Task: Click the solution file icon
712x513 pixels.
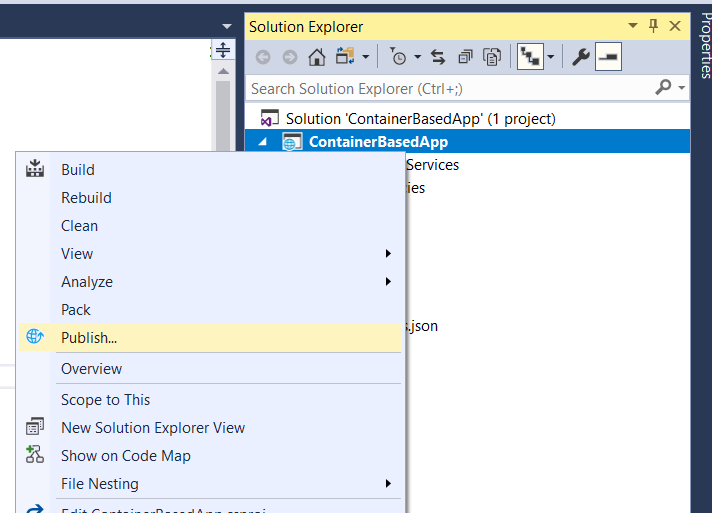Action: click(x=269, y=118)
